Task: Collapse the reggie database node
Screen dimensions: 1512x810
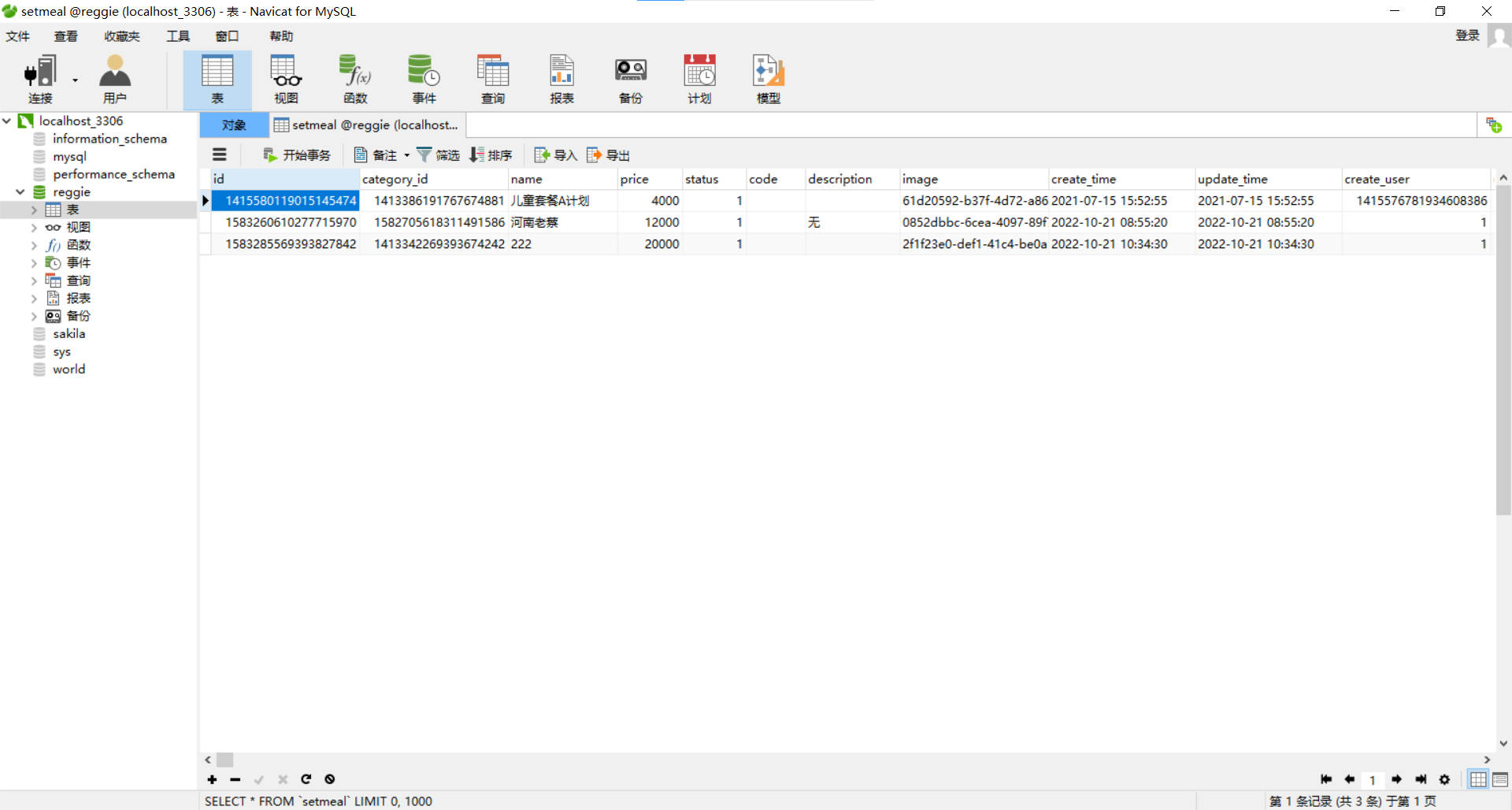Action: (20, 191)
